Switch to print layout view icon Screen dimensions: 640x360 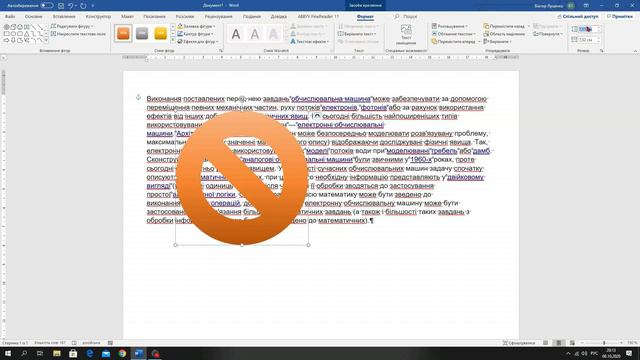559,343
